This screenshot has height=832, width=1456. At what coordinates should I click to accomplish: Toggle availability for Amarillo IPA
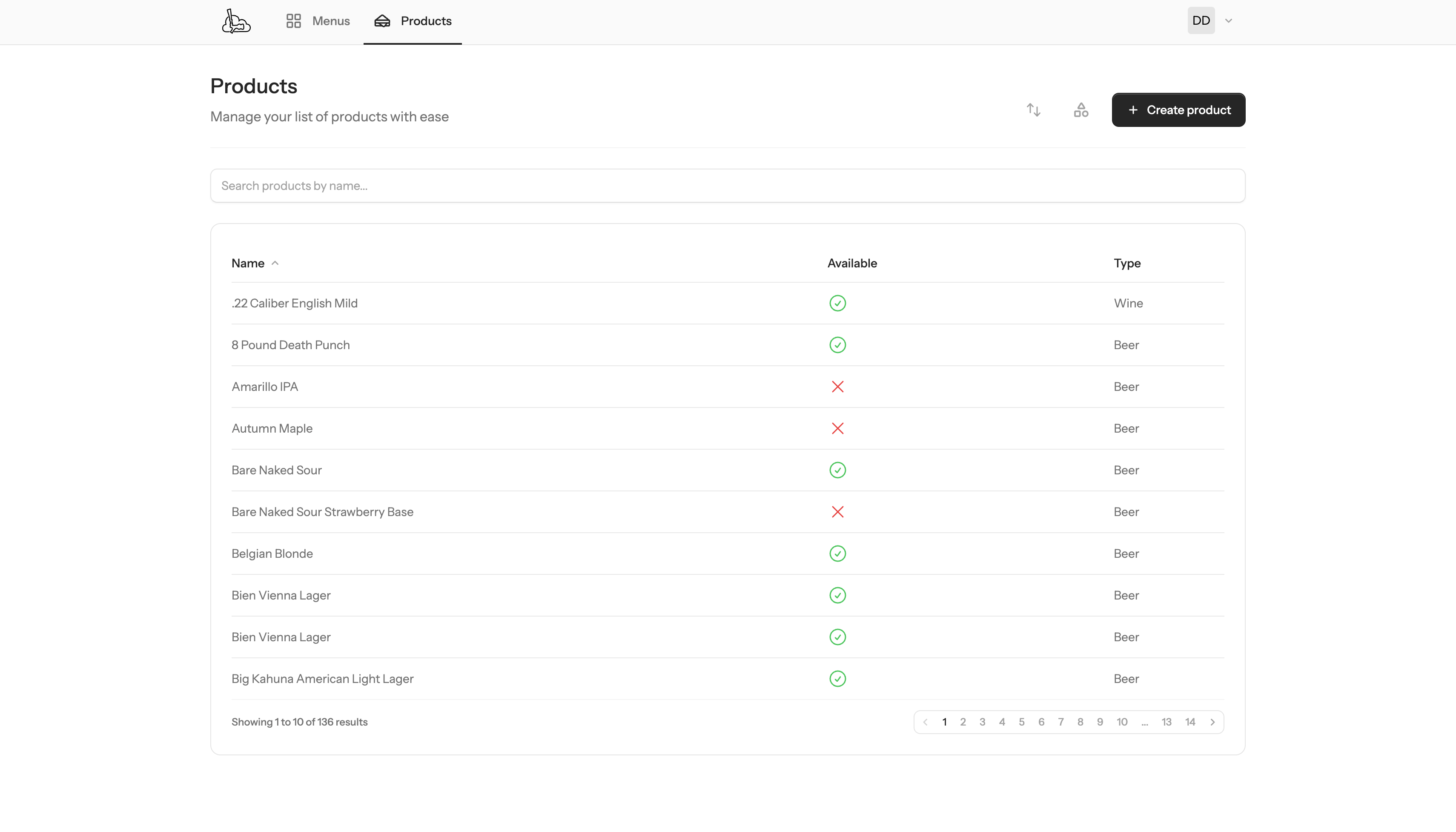tap(837, 386)
